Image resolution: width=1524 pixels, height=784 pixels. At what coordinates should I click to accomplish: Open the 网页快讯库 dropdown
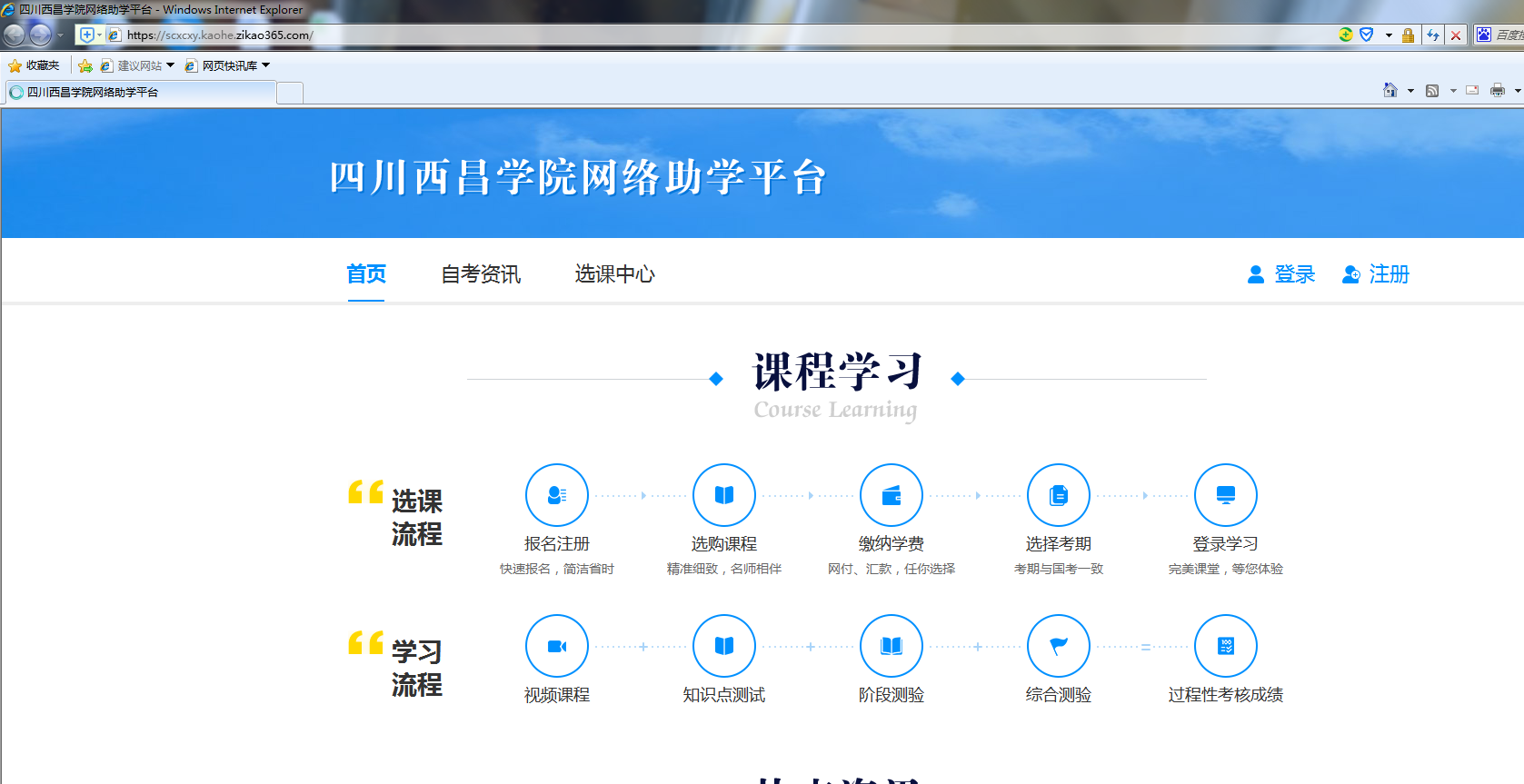tap(227, 65)
